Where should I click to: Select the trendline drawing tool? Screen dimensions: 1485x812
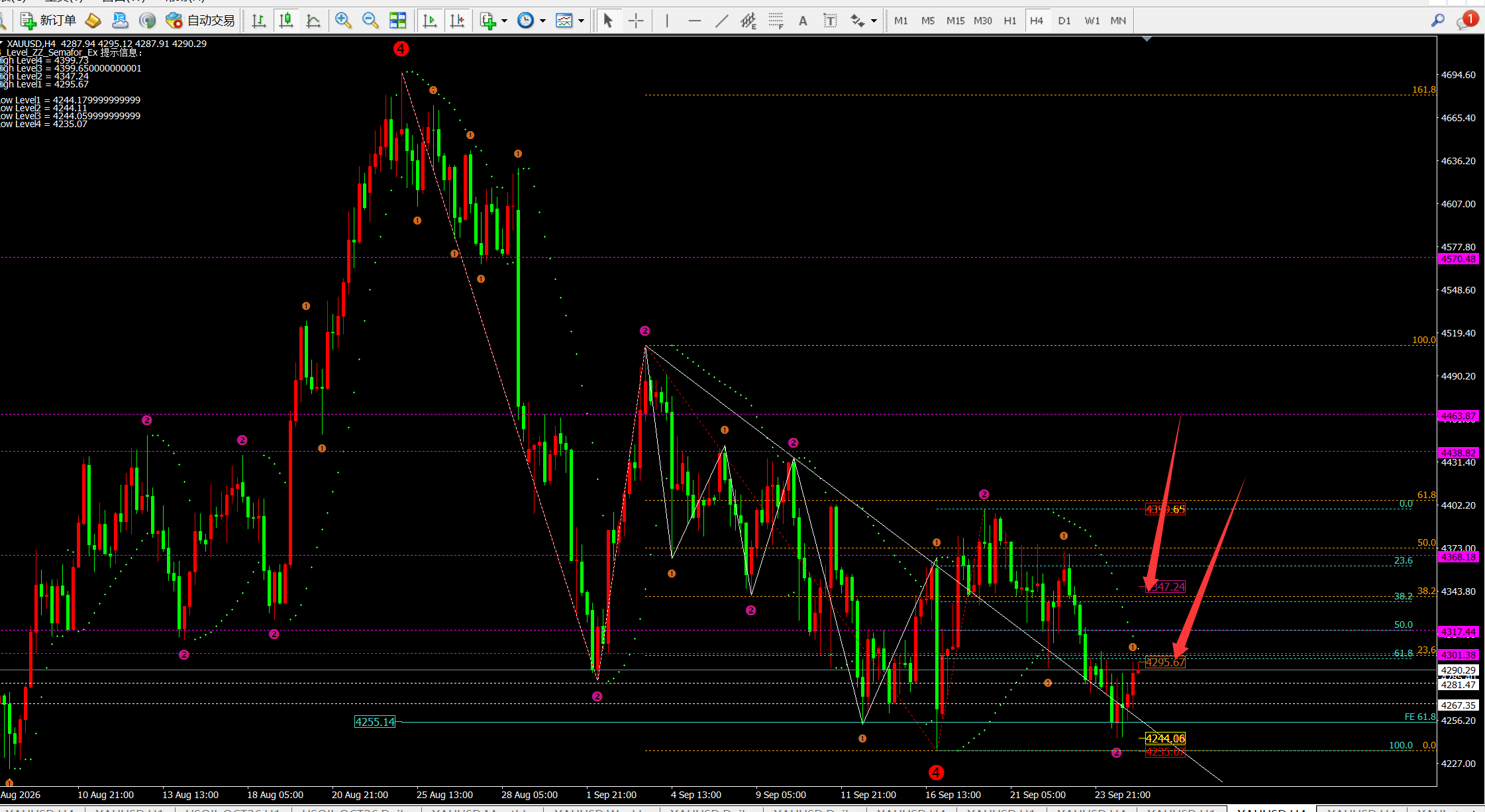pyautogui.click(x=721, y=21)
